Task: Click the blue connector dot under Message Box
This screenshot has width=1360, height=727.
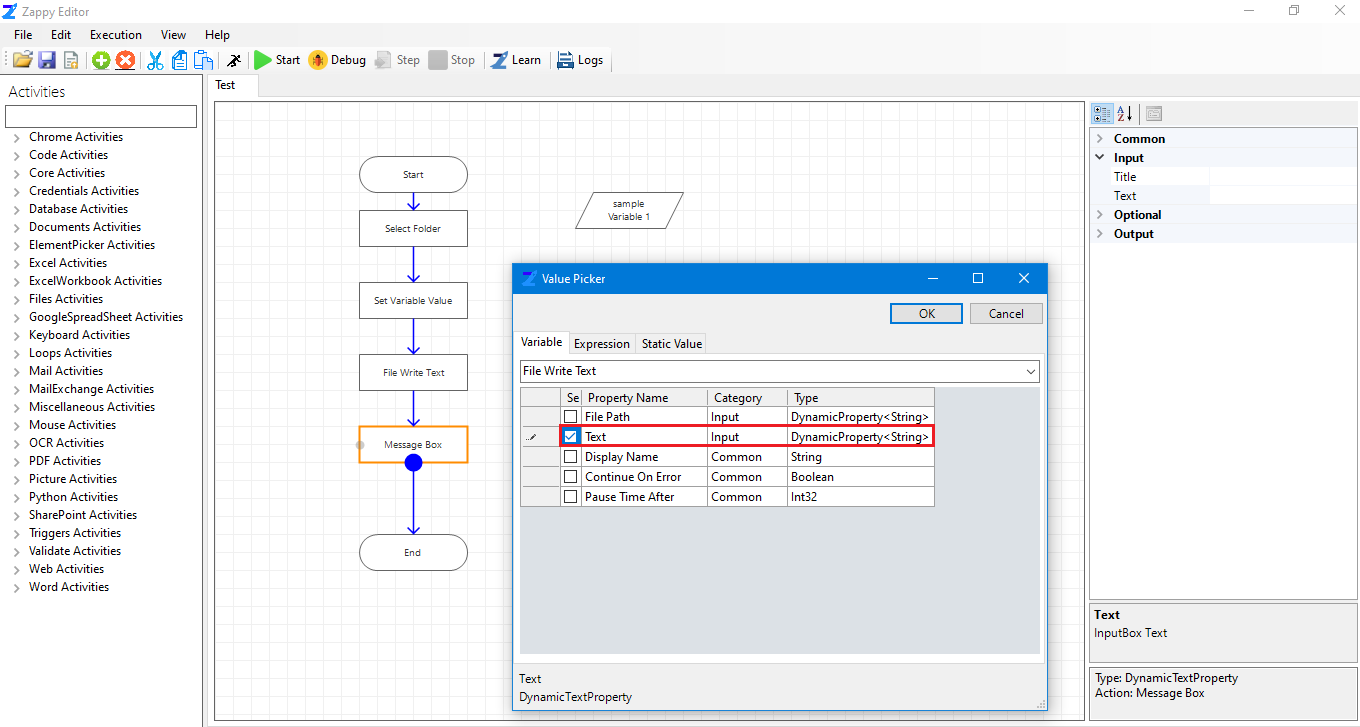Action: coord(413,462)
